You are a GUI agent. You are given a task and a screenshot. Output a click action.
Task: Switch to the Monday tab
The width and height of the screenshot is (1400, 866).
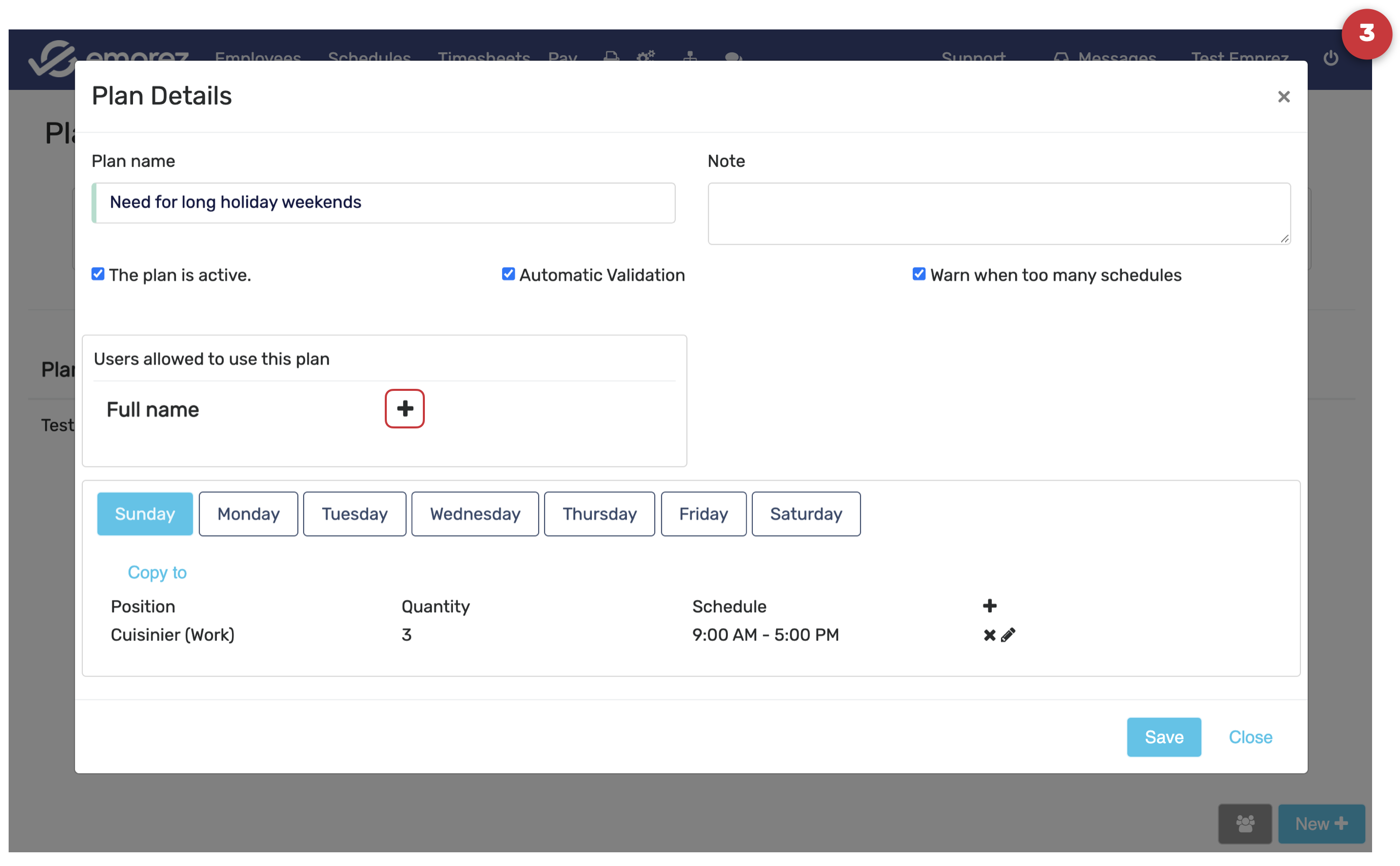(x=248, y=514)
